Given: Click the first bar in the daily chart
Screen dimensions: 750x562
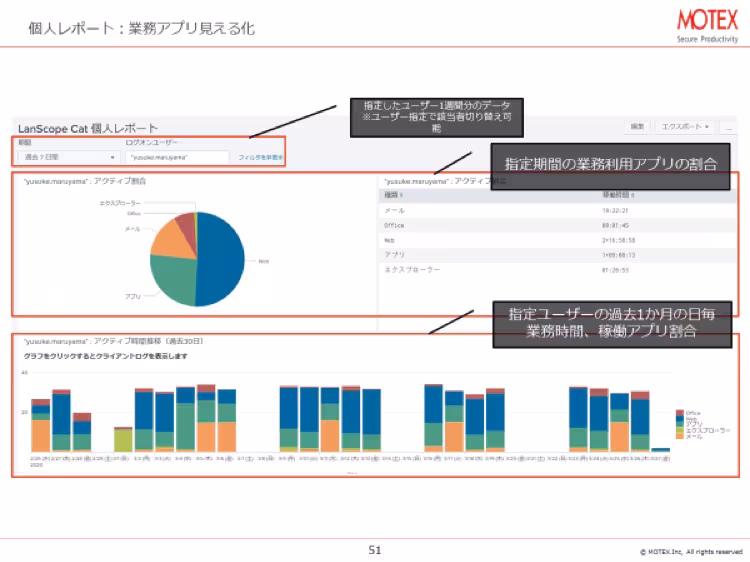Looking at the screenshot, I should 41,425.
